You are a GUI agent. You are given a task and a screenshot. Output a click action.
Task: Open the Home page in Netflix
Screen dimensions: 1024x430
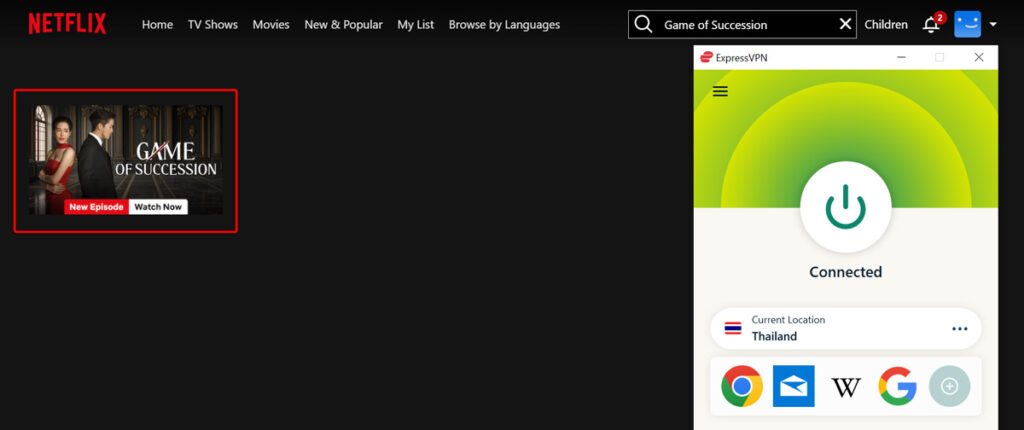(x=157, y=25)
